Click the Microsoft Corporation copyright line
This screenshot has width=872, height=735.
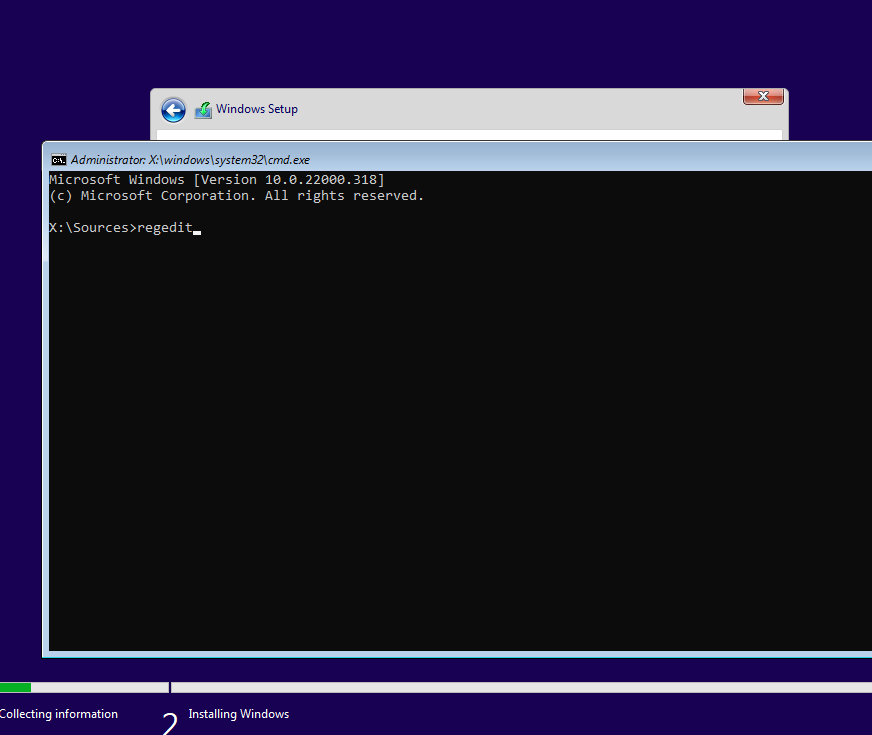point(236,196)
